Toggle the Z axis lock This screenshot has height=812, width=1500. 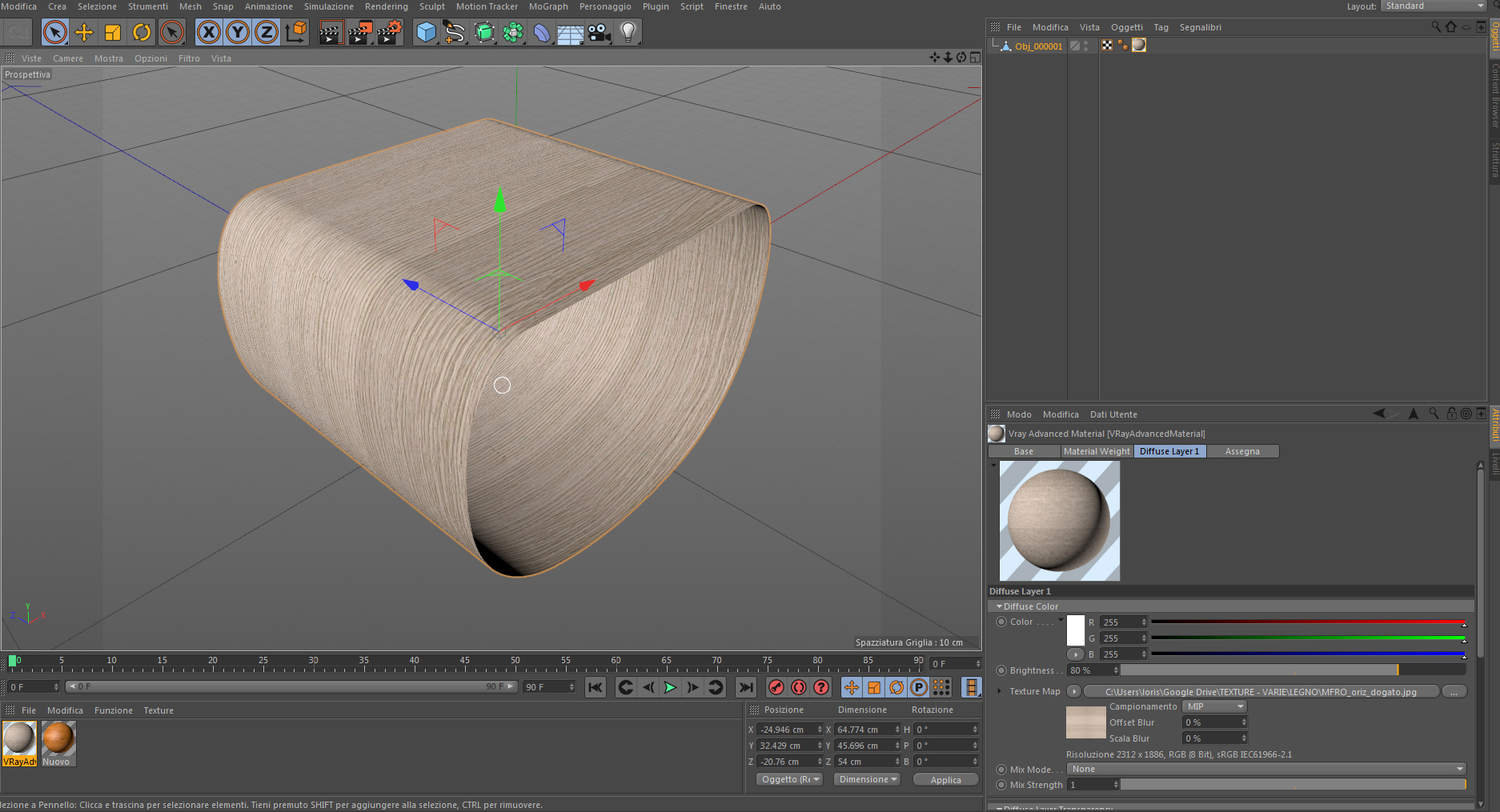tap(267, 33)
